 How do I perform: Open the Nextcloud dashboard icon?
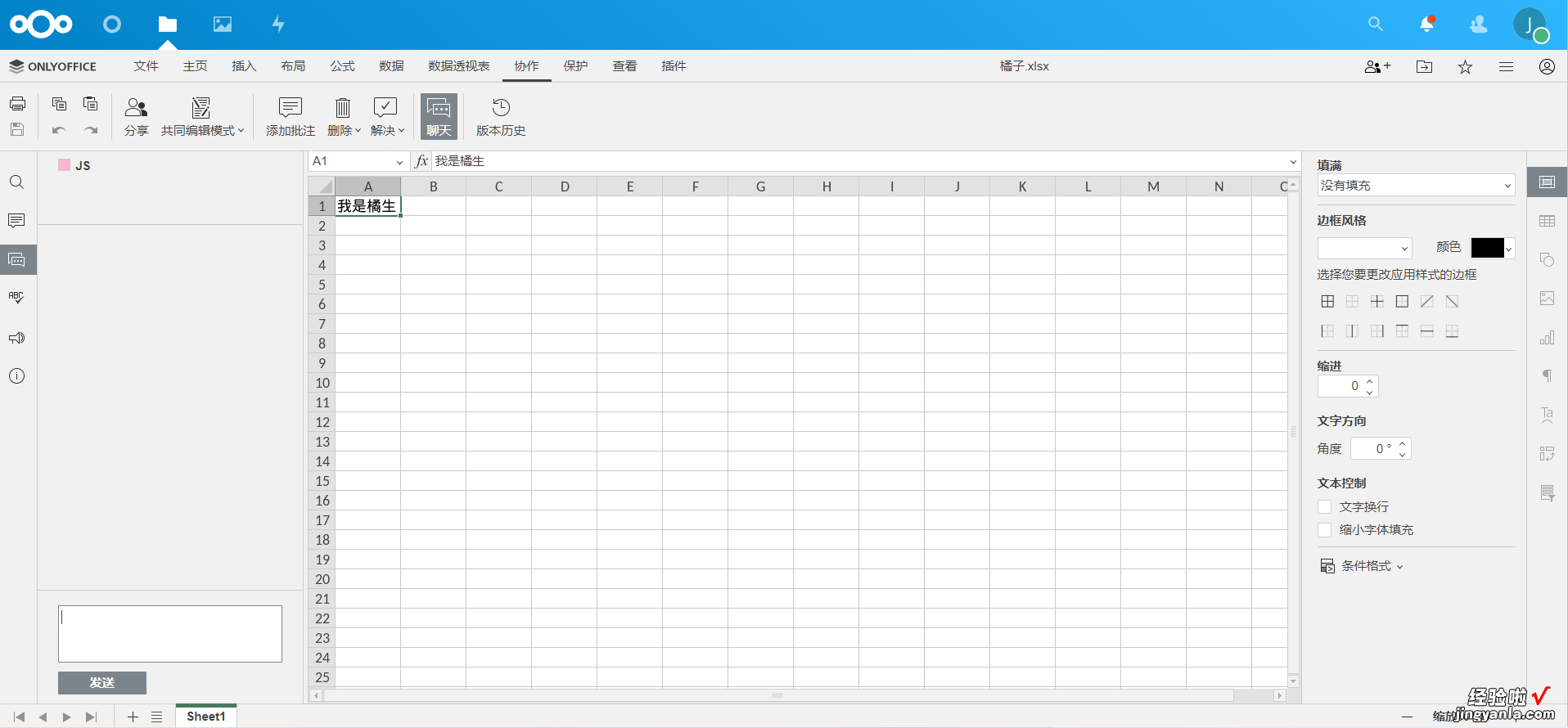112,25
